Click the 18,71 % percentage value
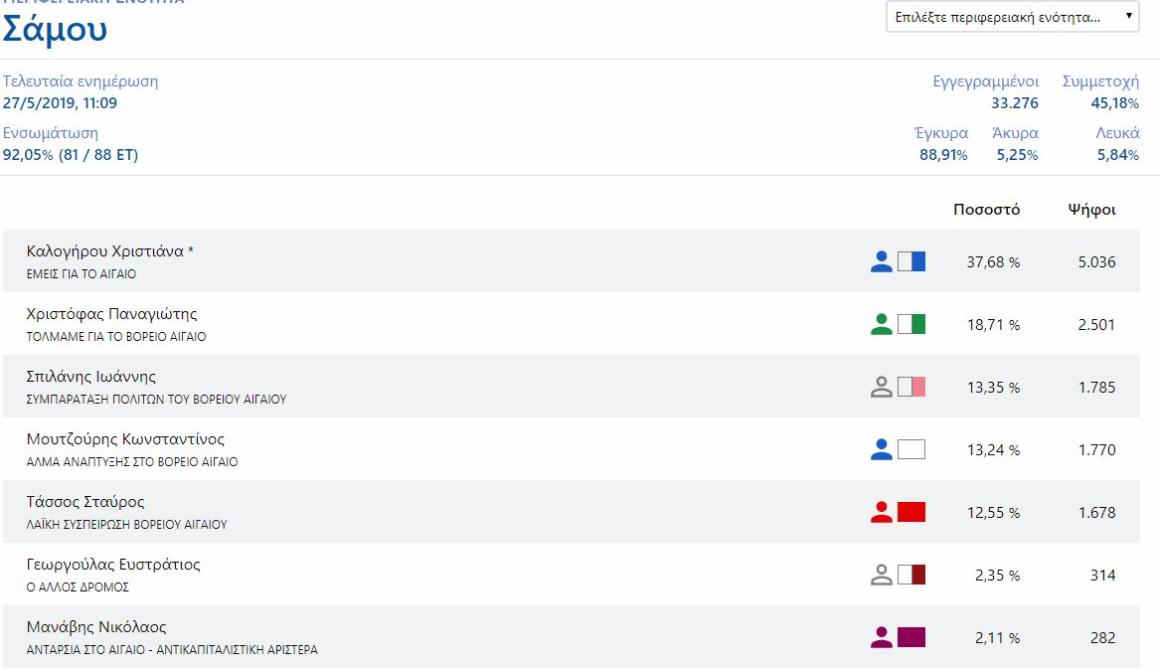The image size is (1160, 670). point(993,325)
